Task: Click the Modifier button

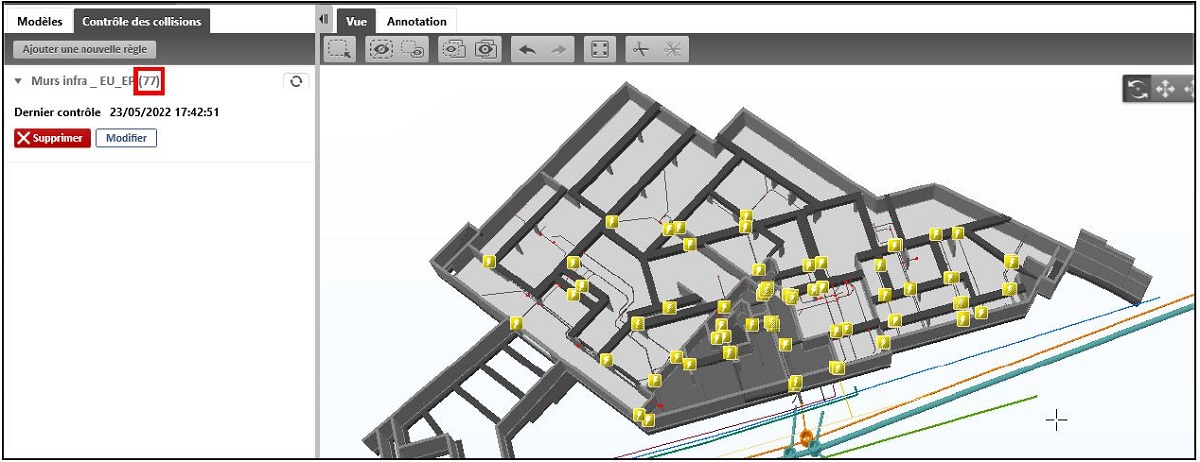Action: click(126, 138)
